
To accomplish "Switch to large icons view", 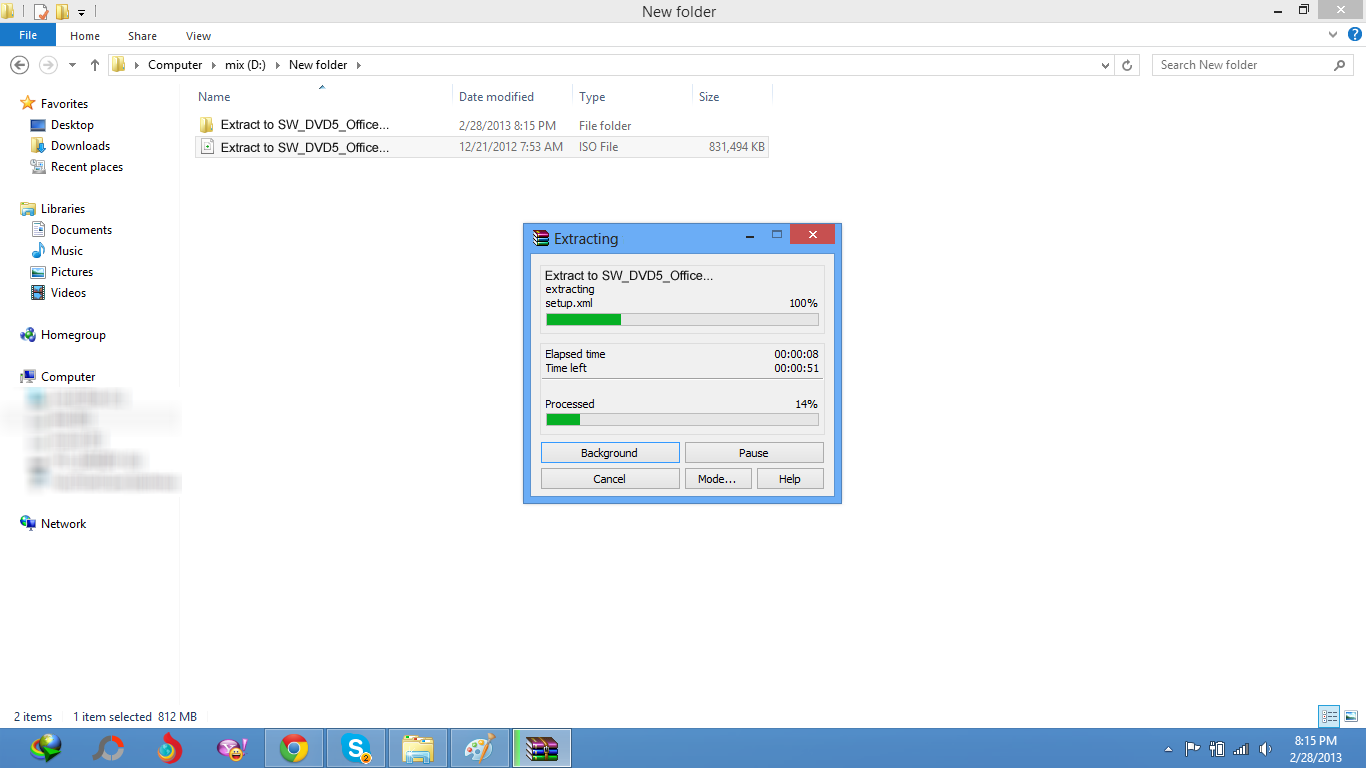I will tap(1351, 716).
